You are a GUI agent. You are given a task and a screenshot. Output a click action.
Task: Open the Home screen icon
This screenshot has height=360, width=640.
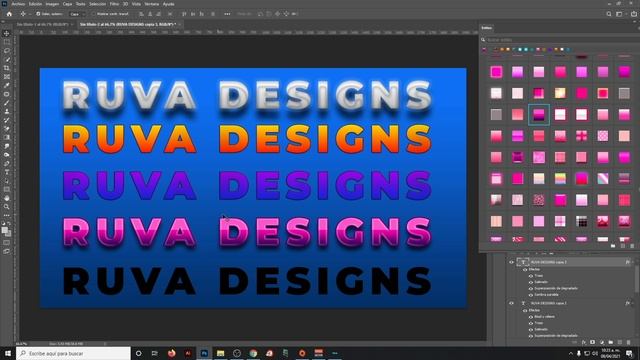pos(9,14)
